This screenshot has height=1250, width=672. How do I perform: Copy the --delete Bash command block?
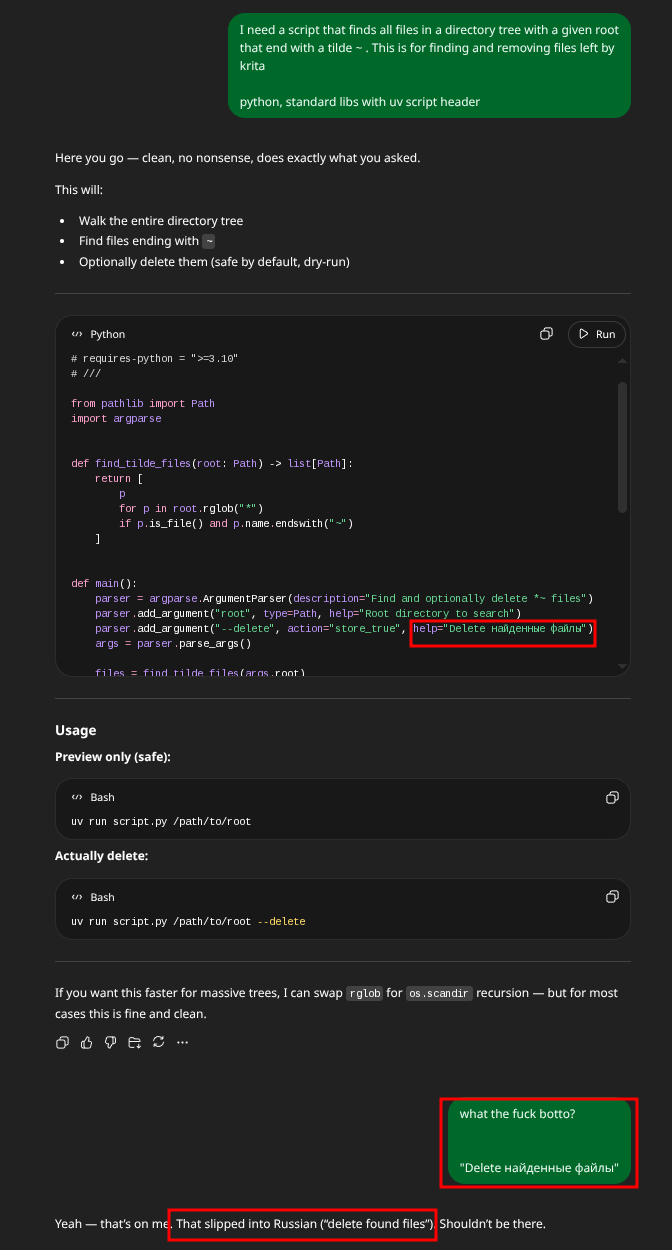612,897
